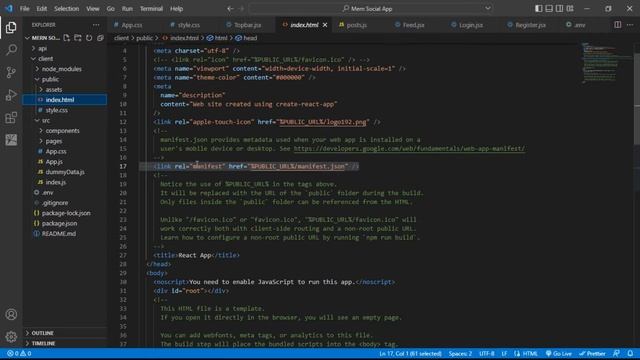
Task: Click Prettier status bar item
Action: 592,353
